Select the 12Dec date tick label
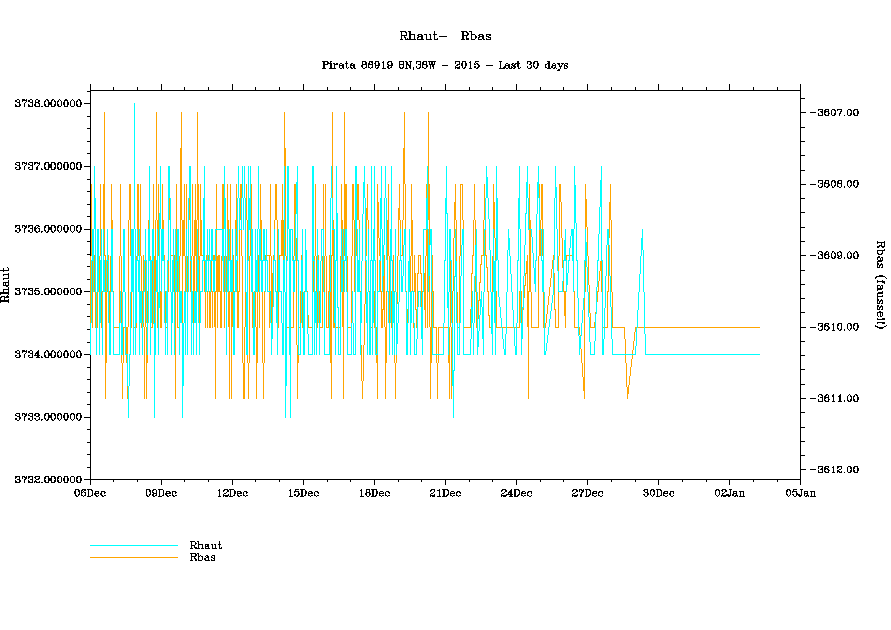This screenshot has width=891, height=630. [232, 492]
